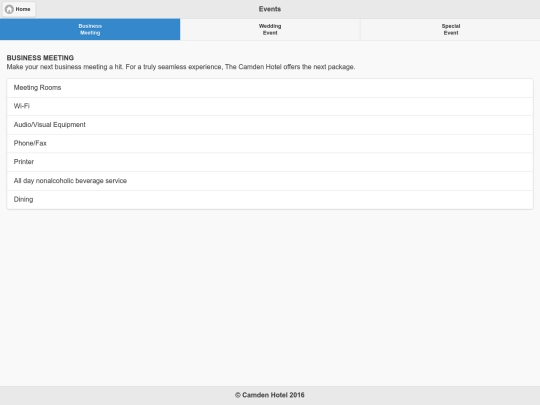
Task: Click the Wi-Fi list row
Action: [x=270, y=106]
